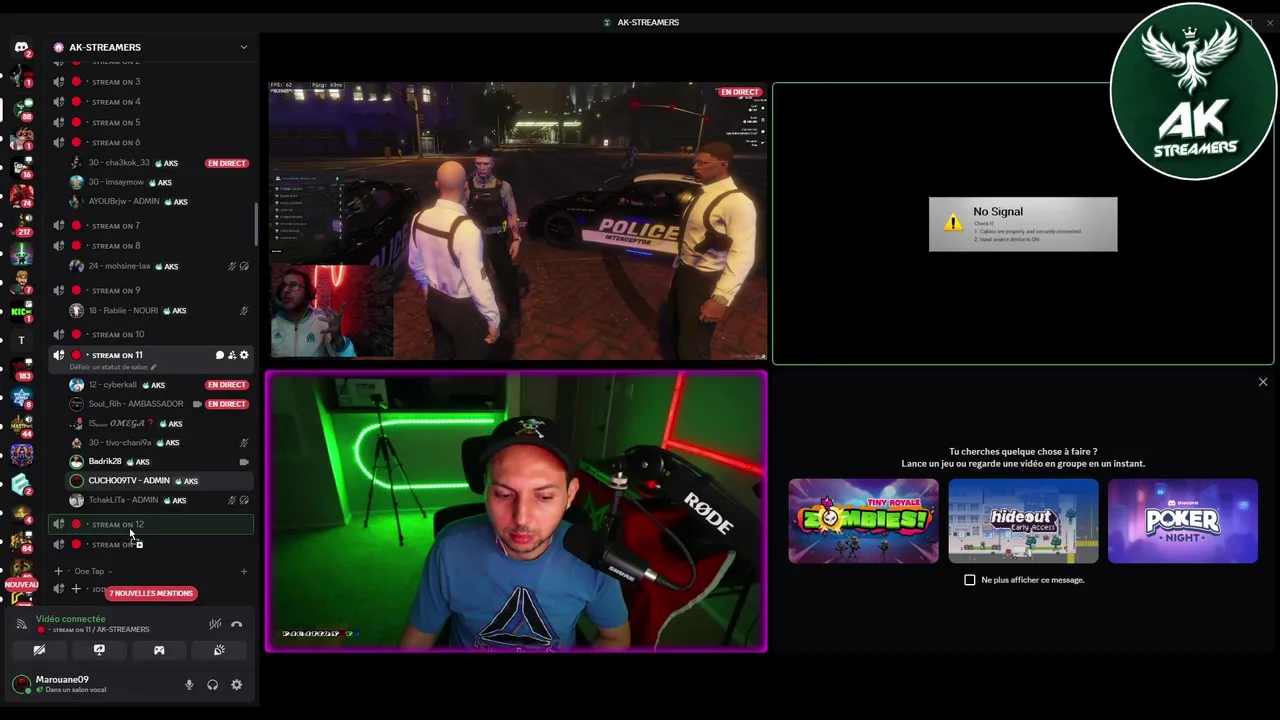Image resolution: width=1280 pixels, height=720 pixels.
Task: Launch Tiny Royale Zombies activity
Action: (x=863, y=521)
